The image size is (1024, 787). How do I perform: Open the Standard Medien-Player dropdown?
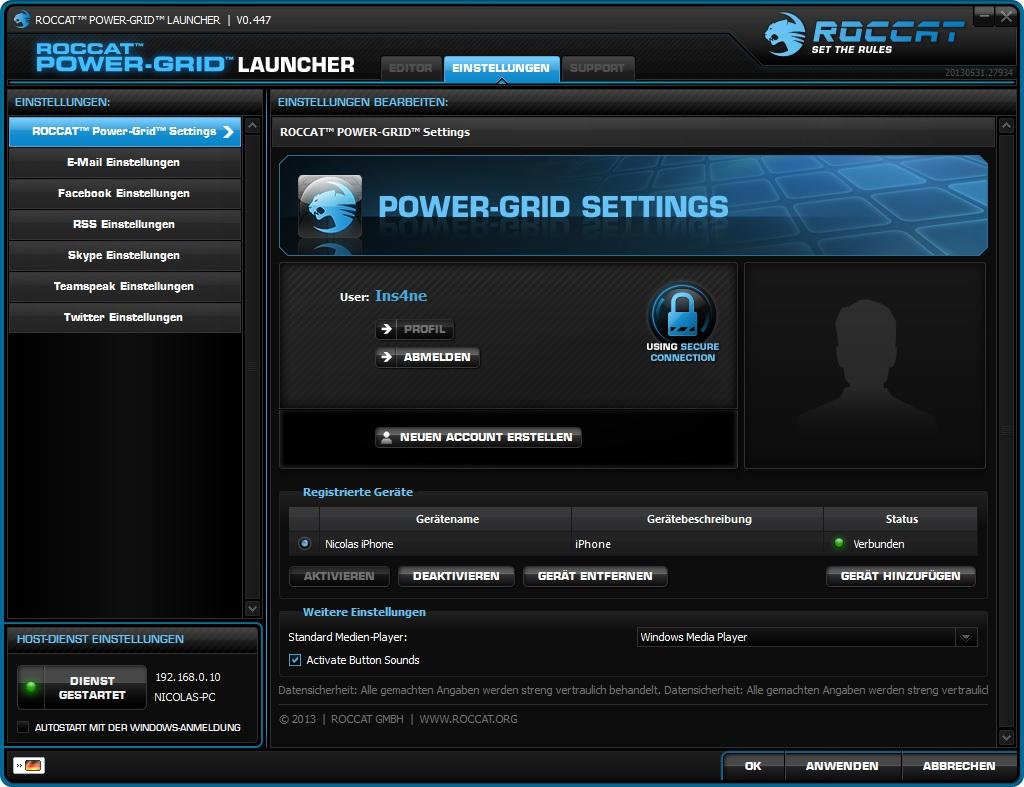pos(807,637)
